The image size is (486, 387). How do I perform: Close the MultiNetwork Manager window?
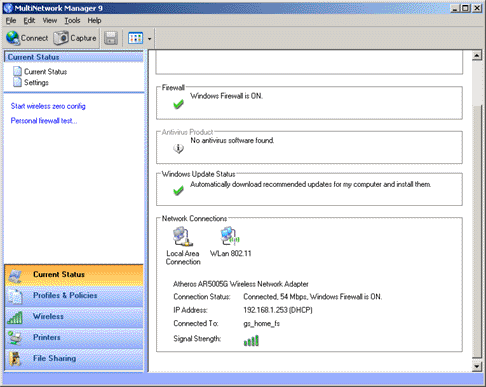(x=477, y=8)
